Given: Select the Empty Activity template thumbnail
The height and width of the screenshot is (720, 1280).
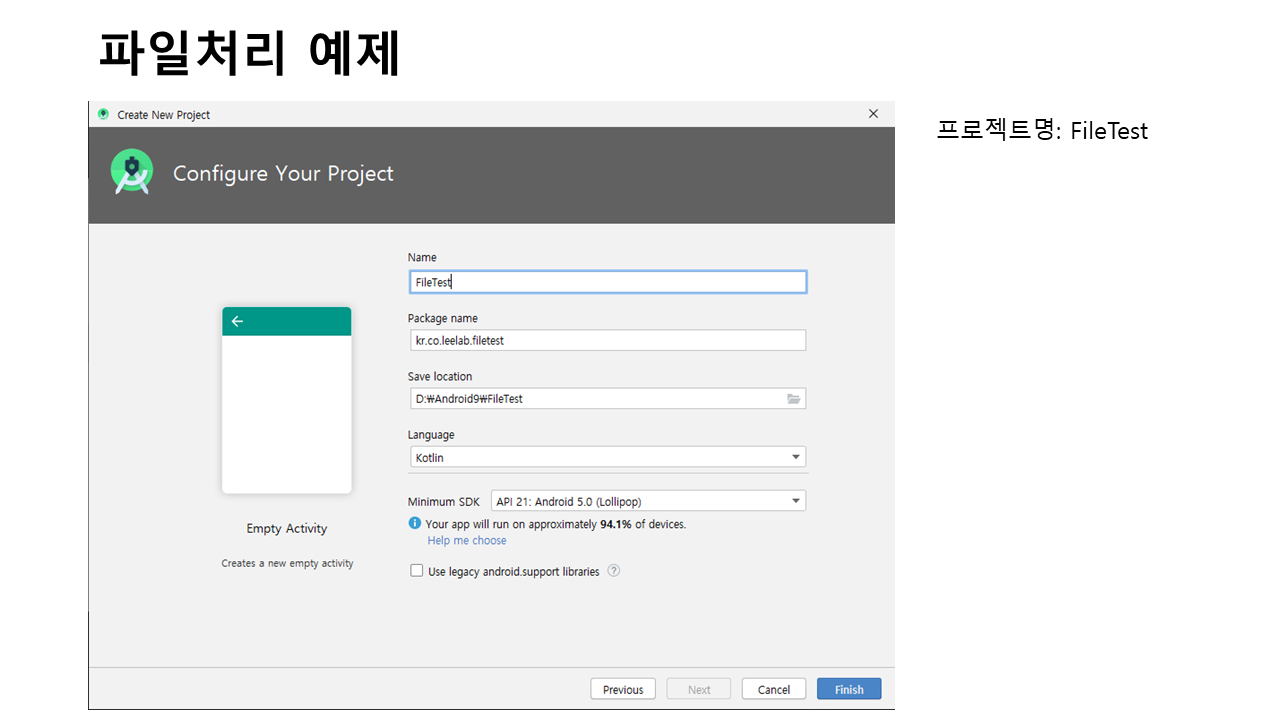Looking at the screenshot, I should (287, 400).
